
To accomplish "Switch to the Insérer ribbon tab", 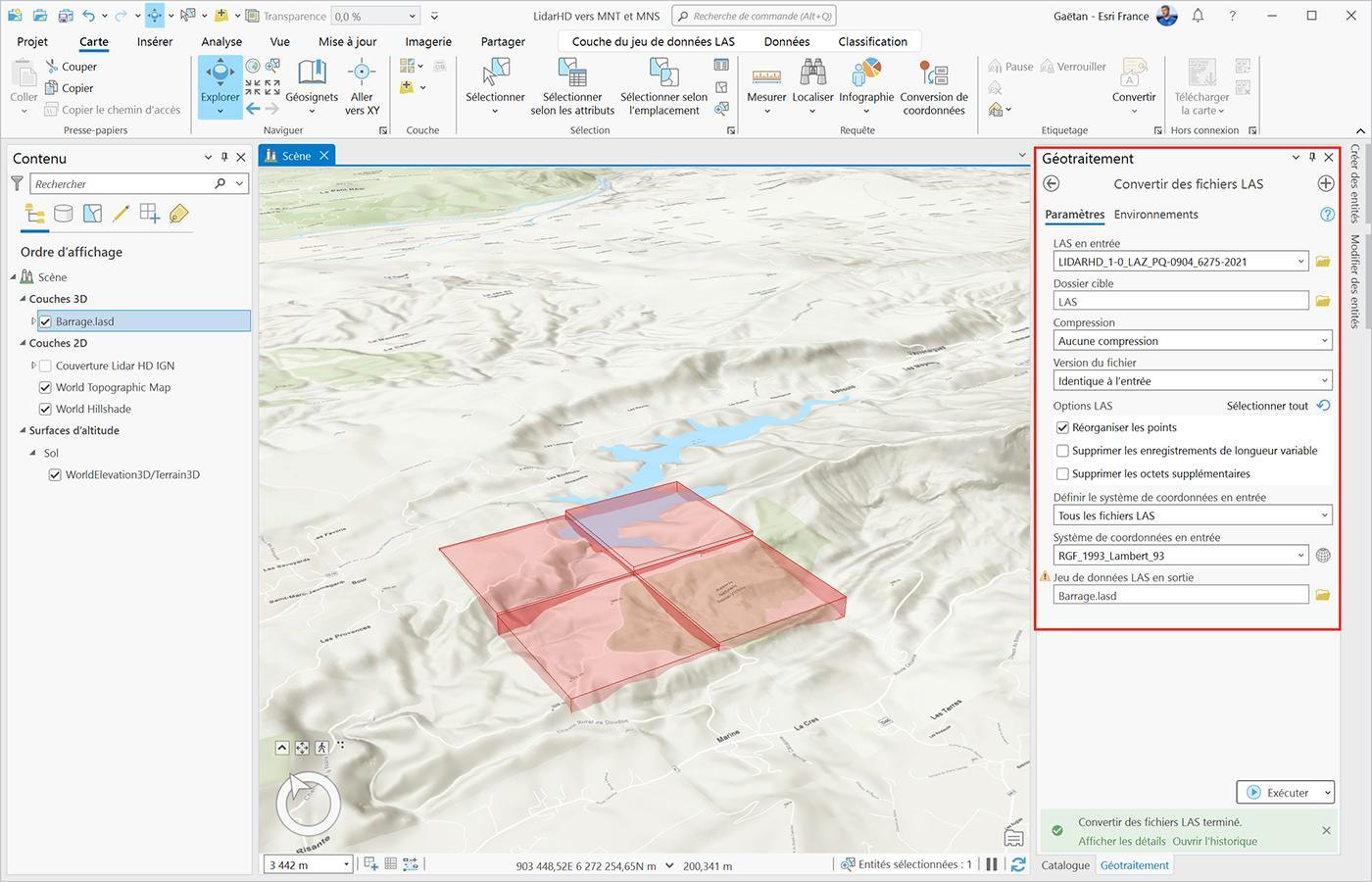I will 155,41.
